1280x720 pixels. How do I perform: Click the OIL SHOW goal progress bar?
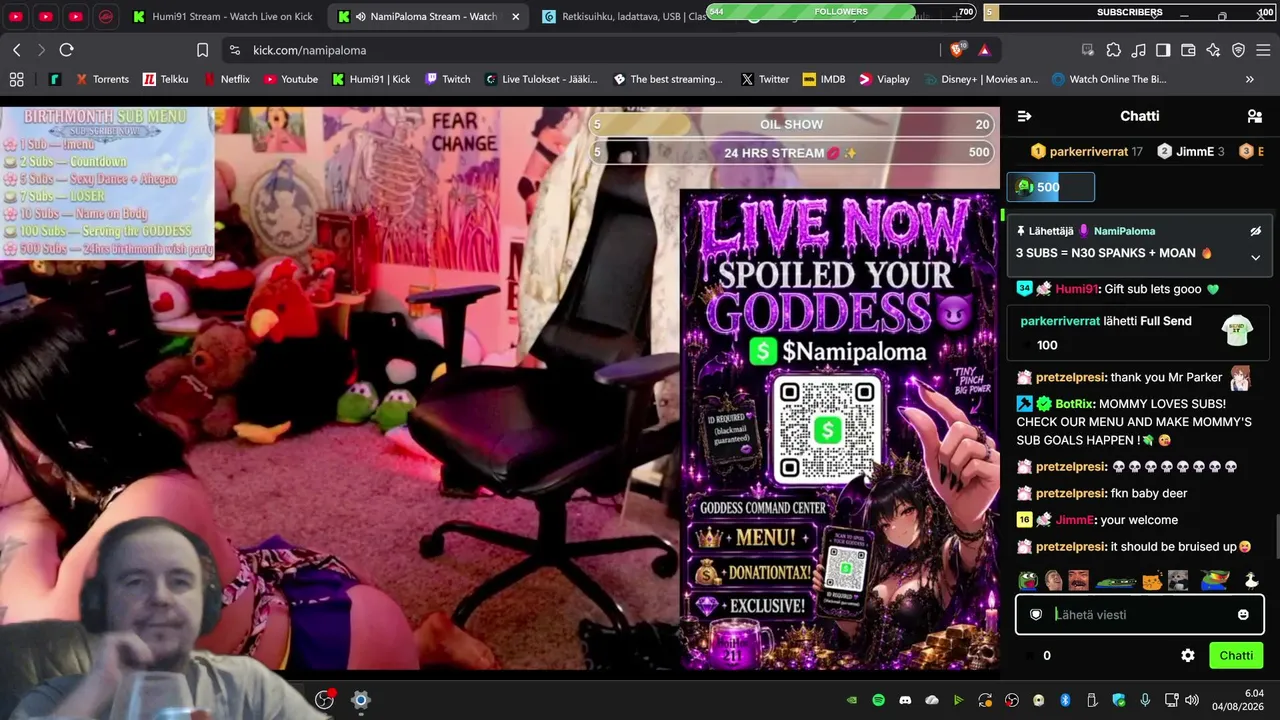(x=792, y=125)
